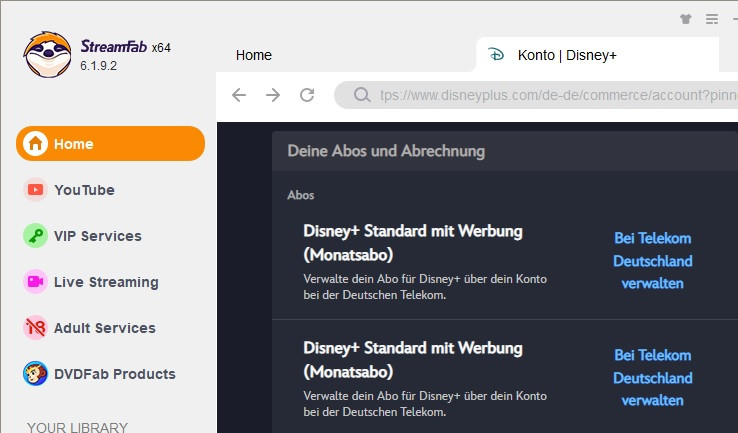Click the Disney+ tab favicon
The width and height of the screenshot is (738, 433).
point(496,55)
